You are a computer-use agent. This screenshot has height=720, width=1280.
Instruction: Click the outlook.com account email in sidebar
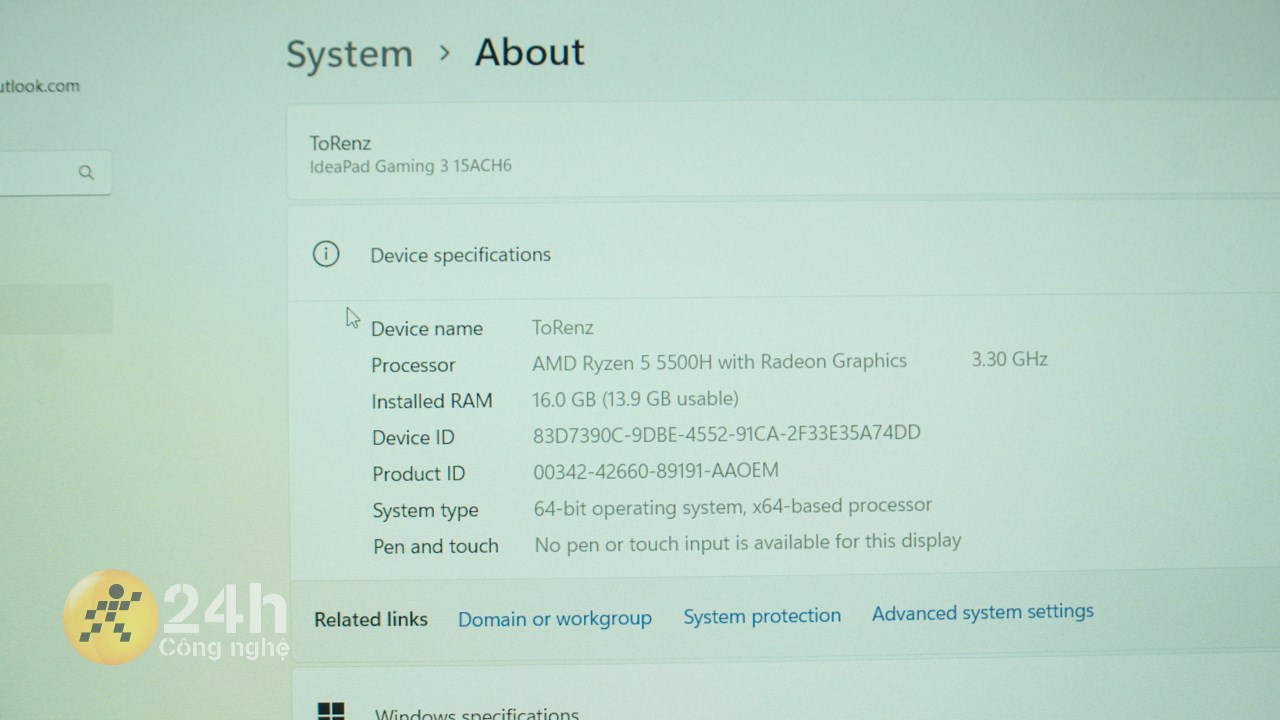pyautogui.click(x=40, y=86)
